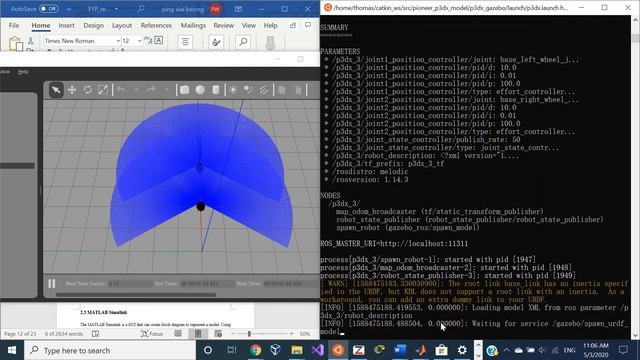Click the Copy icon in Gazebo toolbar
The image size is (640, 360).
coord(282,90)
